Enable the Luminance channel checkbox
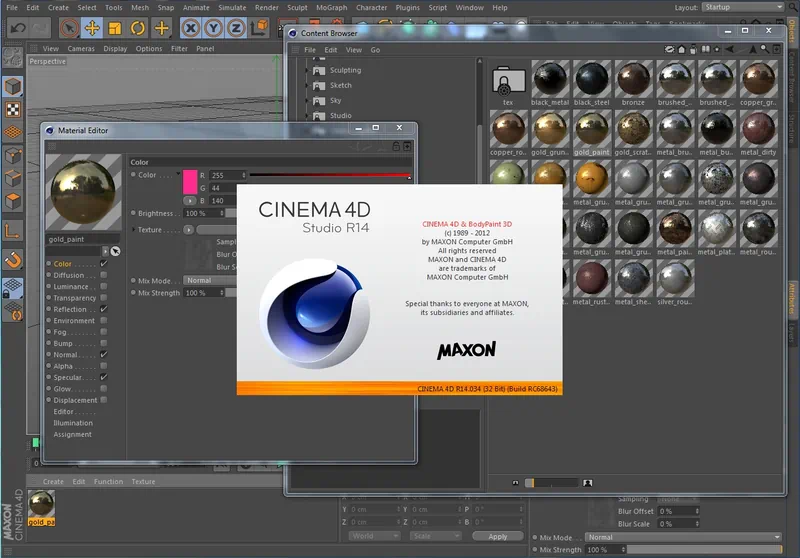 tap(104, 287)
